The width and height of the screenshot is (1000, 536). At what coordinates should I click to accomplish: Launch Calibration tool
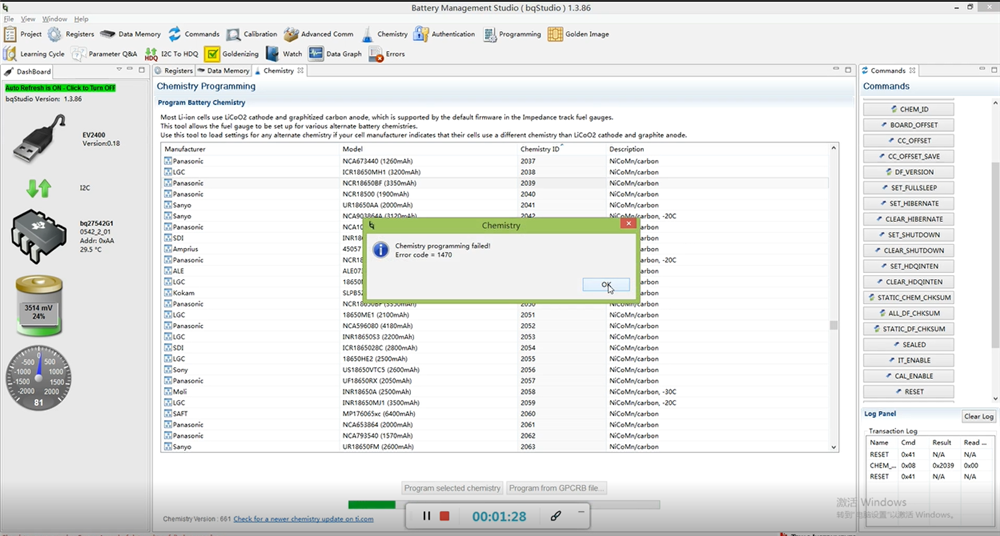click(x=251, y=34)
